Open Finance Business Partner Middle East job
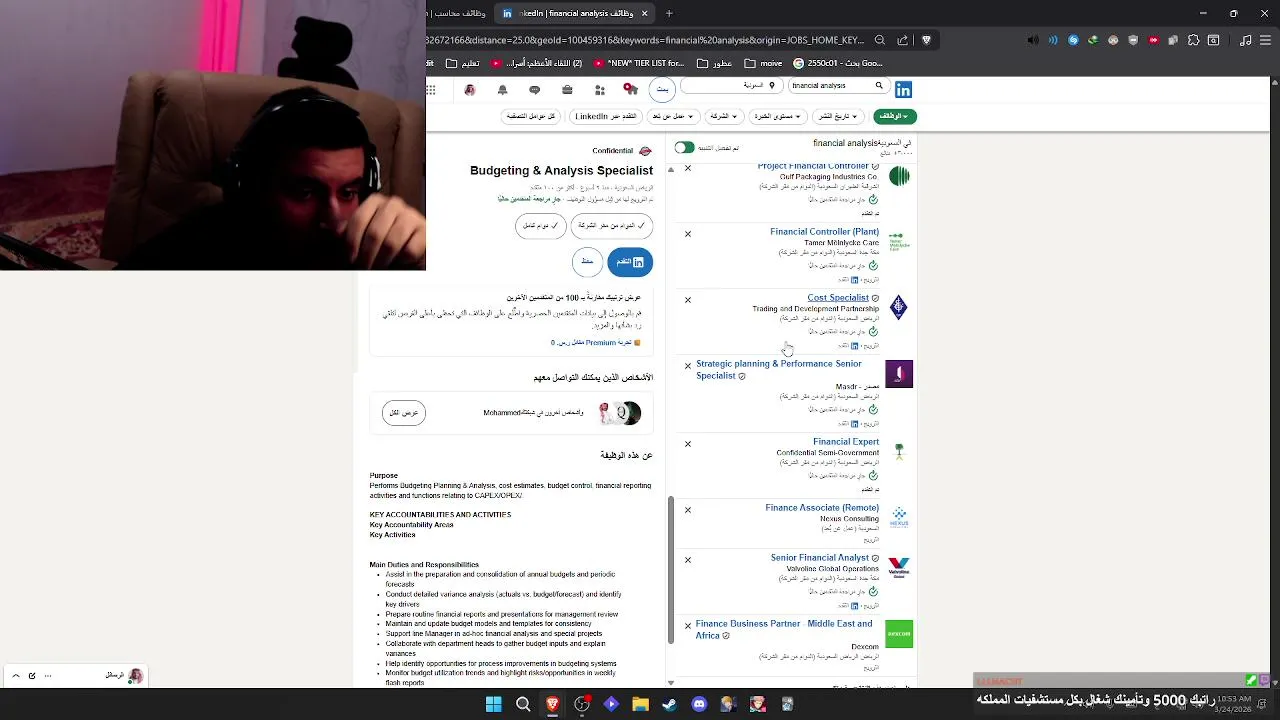 point(784,629)
